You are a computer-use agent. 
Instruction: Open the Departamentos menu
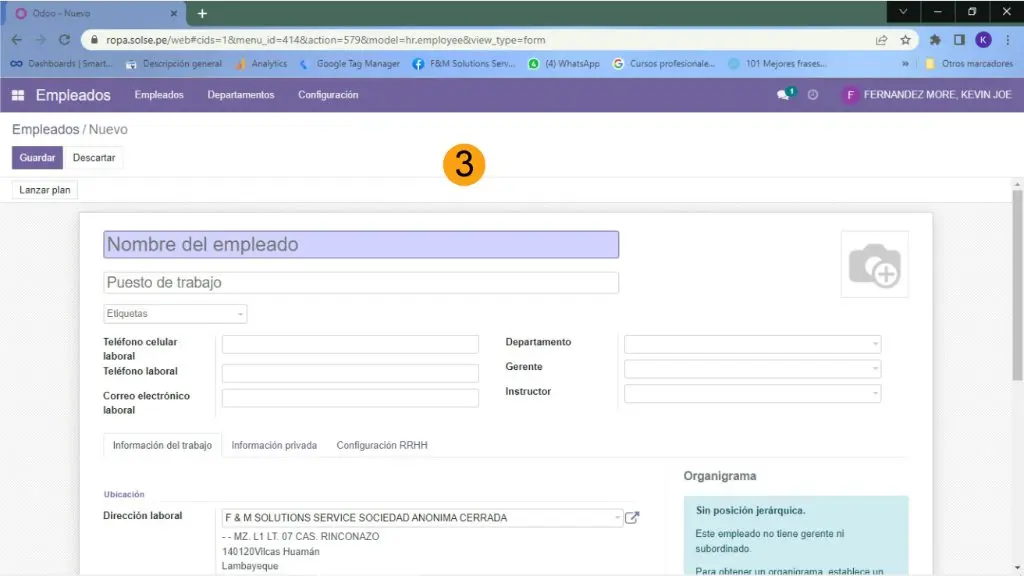[x=240, y=95]
